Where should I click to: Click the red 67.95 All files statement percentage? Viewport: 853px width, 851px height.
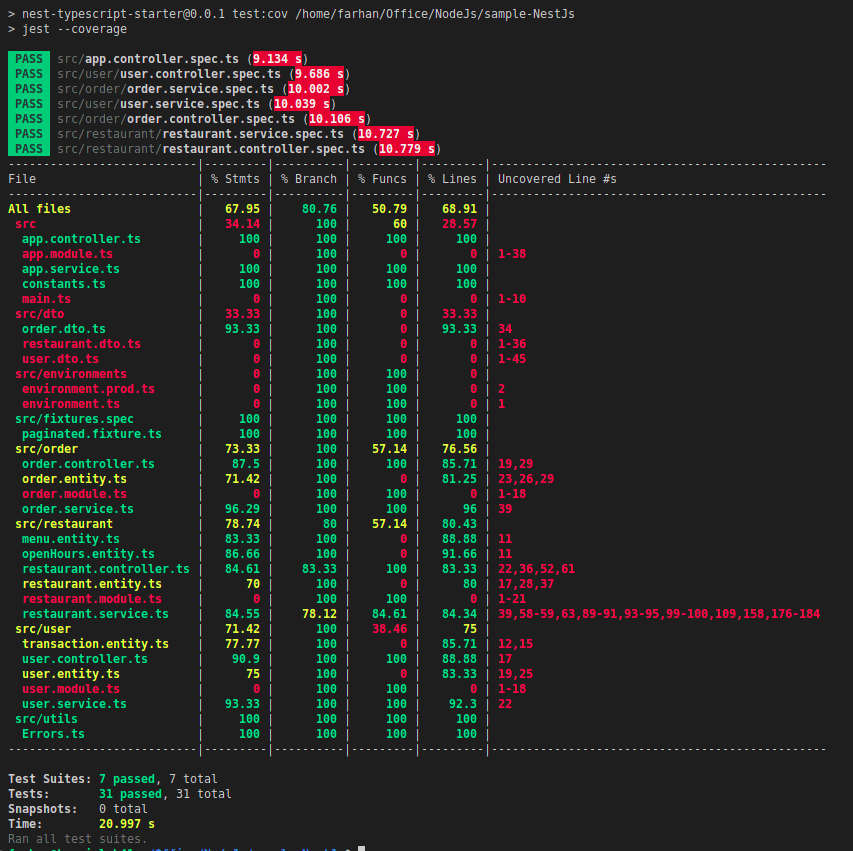pos(243,208)
